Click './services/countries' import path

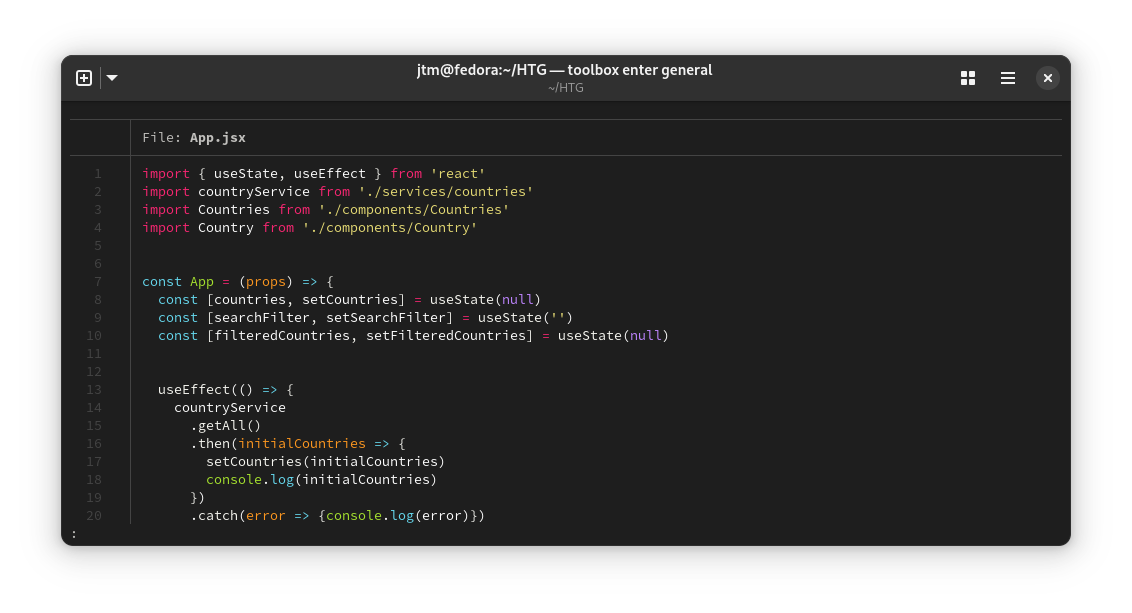coord(445,191)
